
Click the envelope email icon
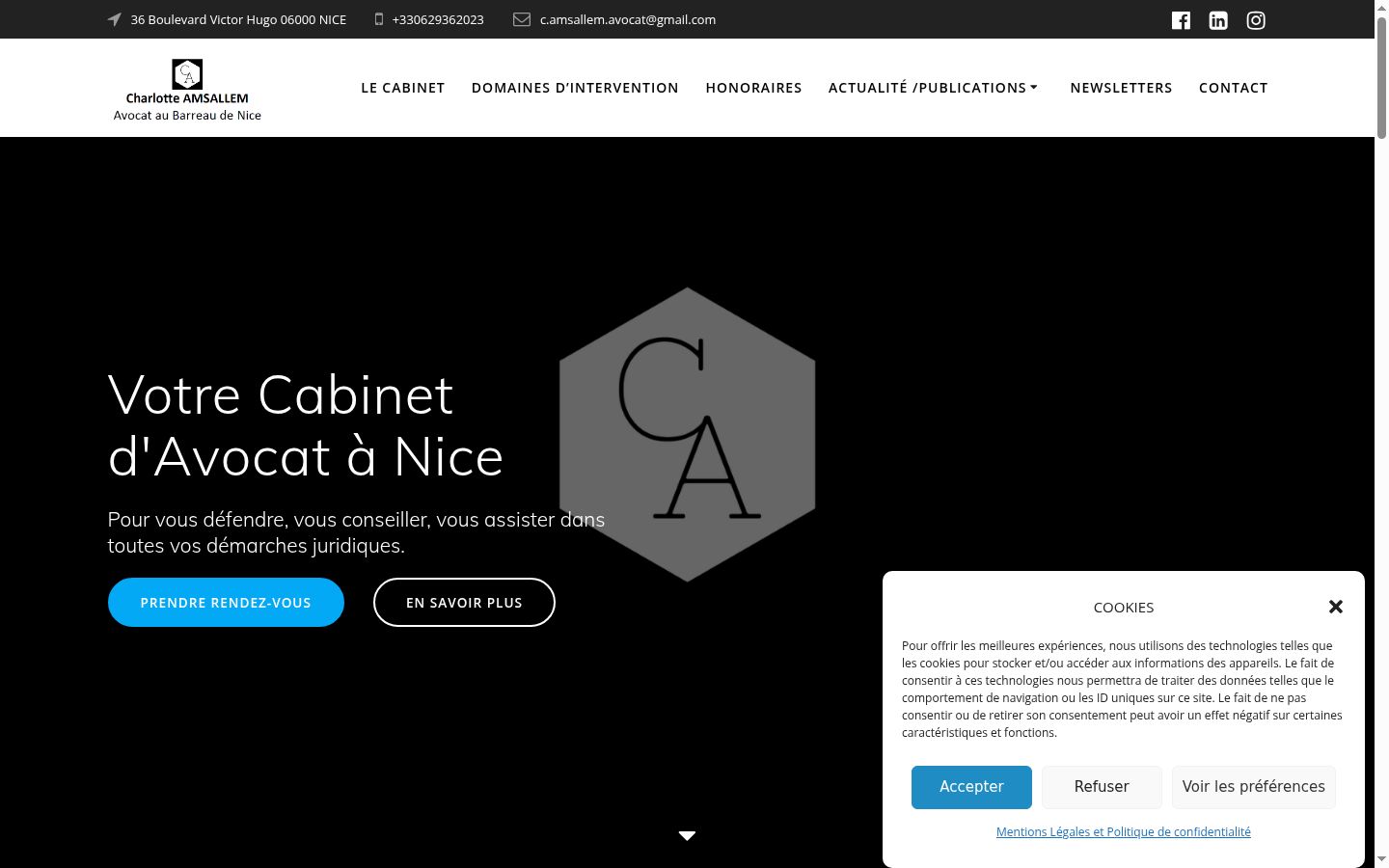click(x=522, y=19)
